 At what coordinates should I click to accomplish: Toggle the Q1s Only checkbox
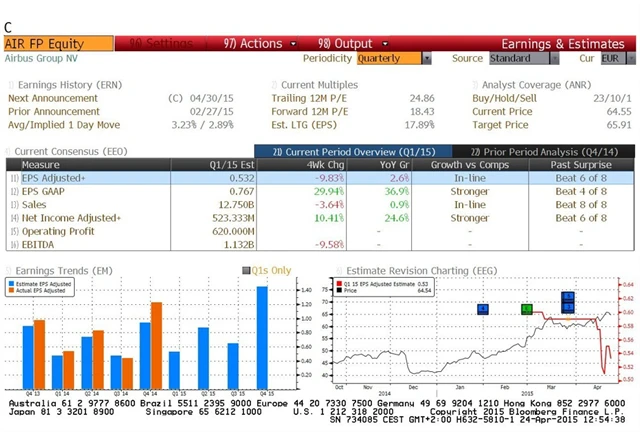[x=246, y=270]
